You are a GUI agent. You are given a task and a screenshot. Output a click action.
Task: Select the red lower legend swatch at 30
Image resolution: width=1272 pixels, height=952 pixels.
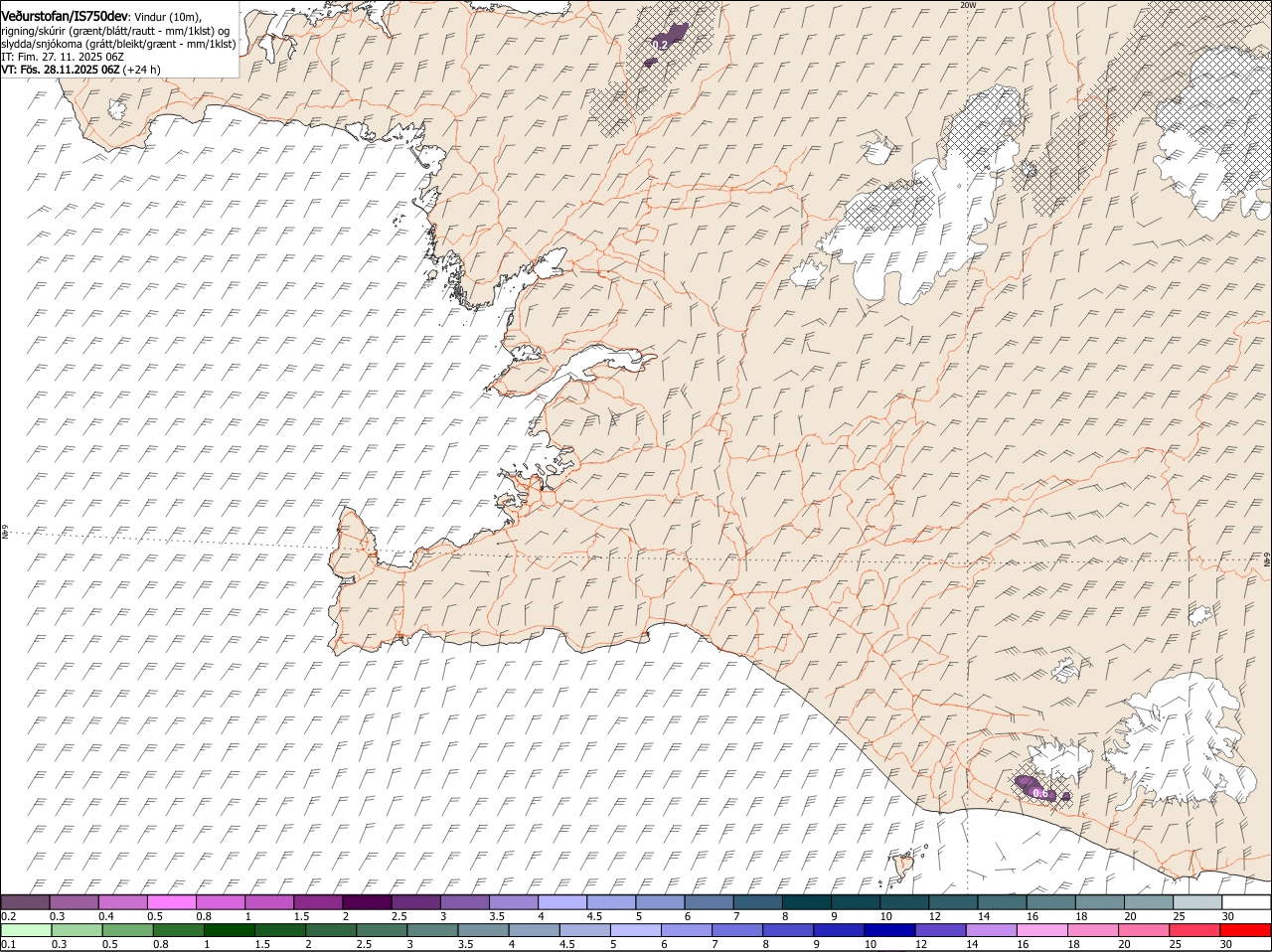[x=1246, y=931]
